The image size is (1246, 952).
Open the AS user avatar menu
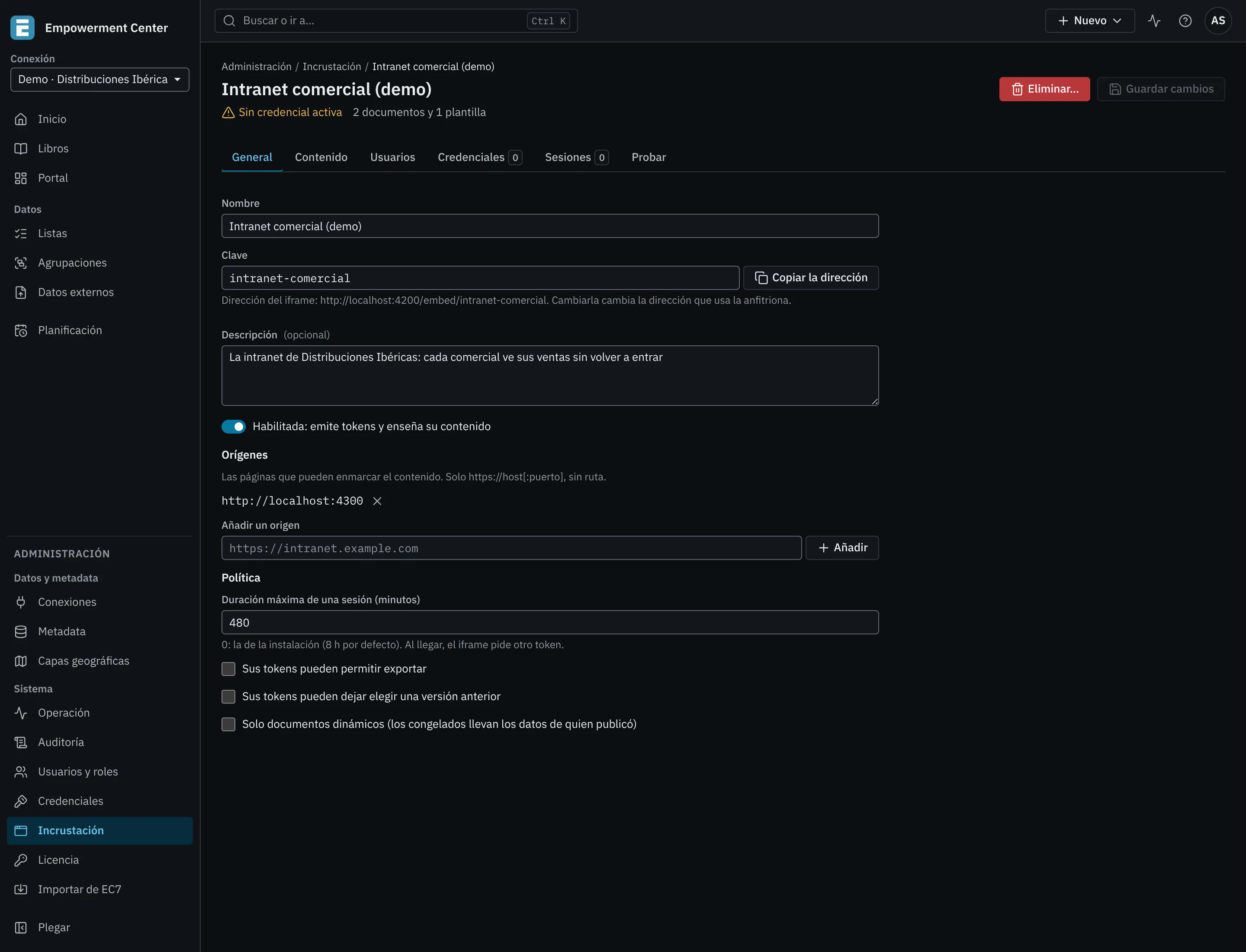[1218, 21]
